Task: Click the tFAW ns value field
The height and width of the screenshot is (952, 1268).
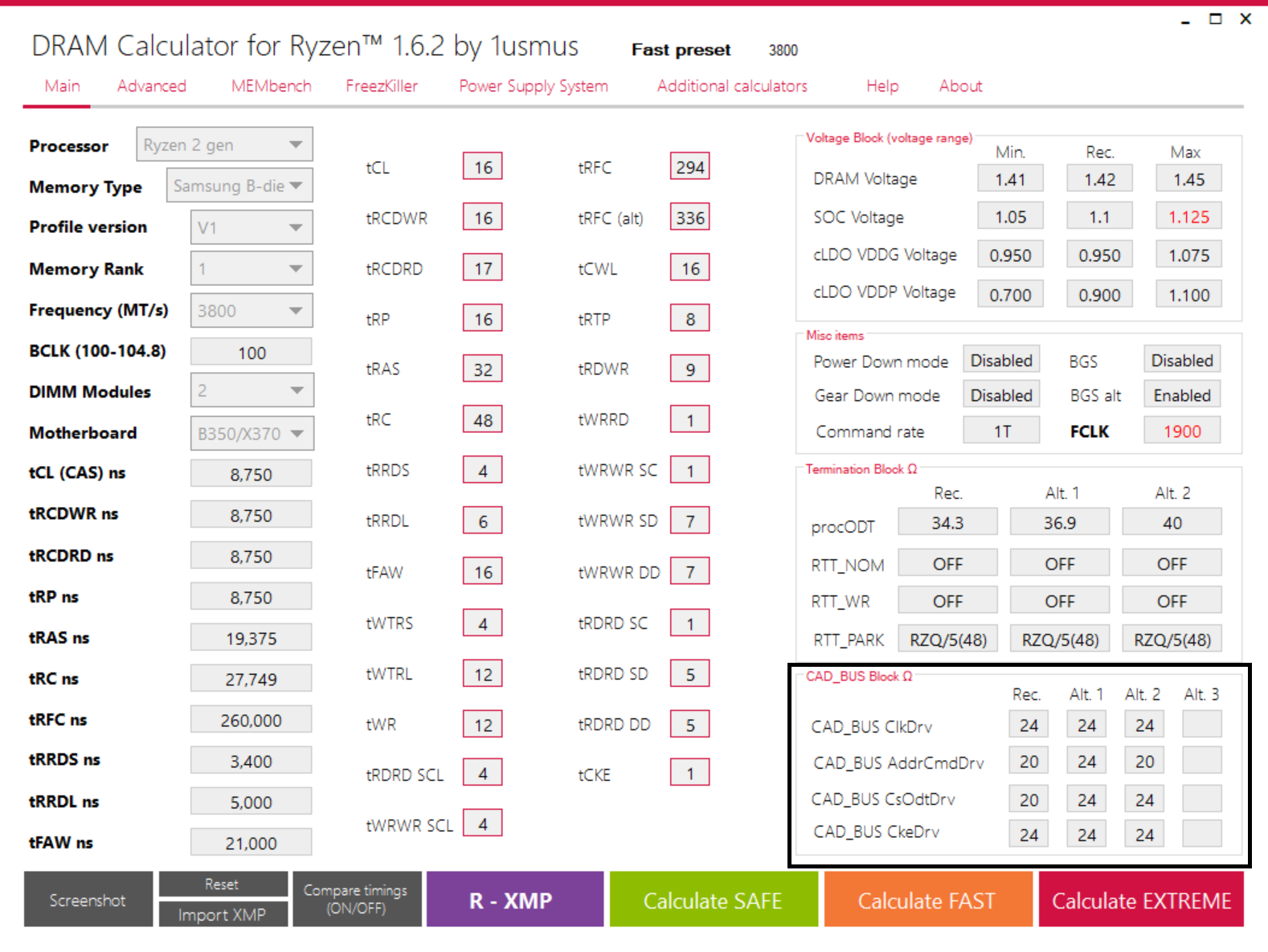Action: click(252, 843)
